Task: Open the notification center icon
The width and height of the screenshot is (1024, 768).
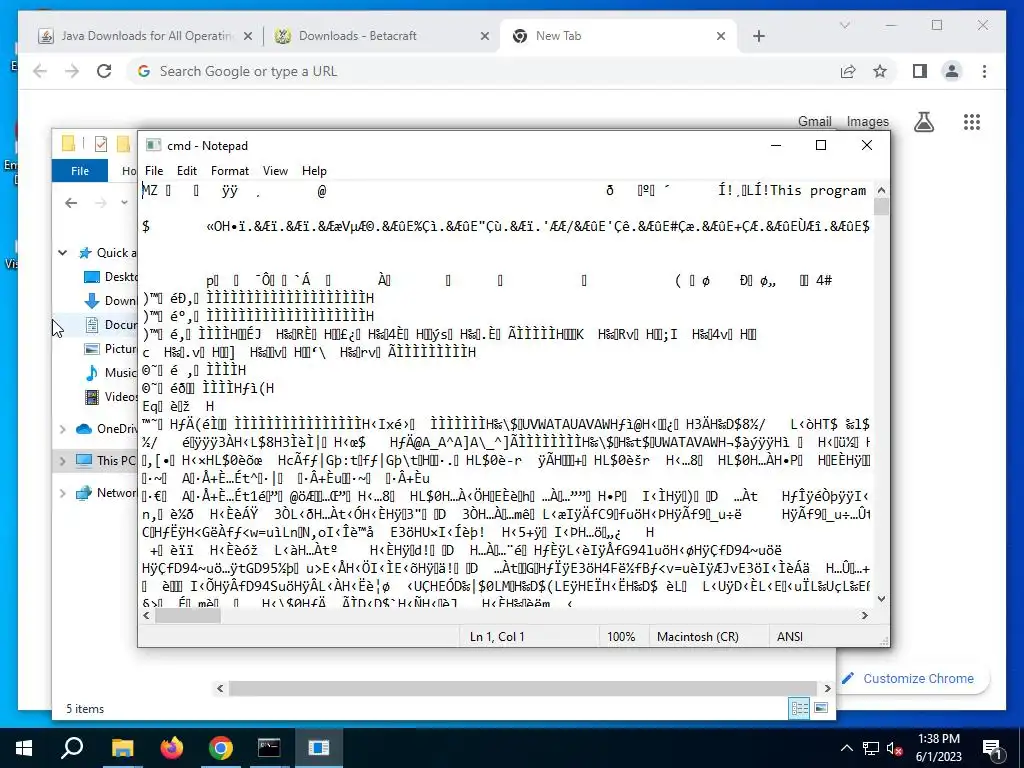Action: pos(993,748)
